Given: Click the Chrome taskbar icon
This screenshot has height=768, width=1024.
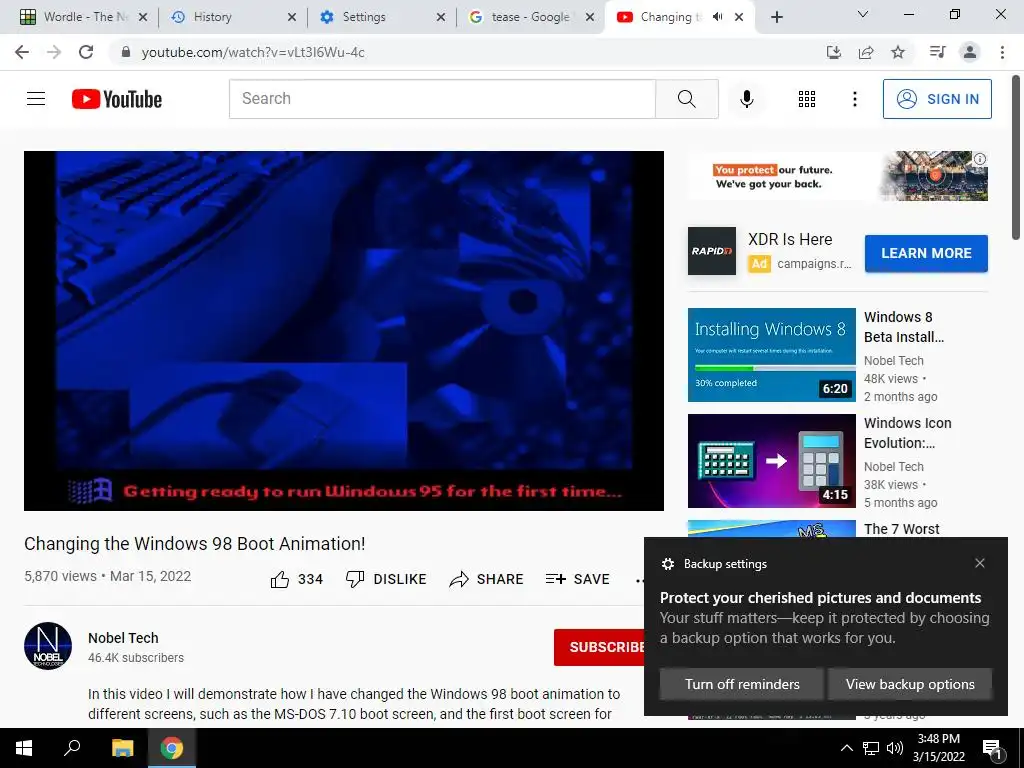Looking at the screenshot, I should [x=172, y=748].
